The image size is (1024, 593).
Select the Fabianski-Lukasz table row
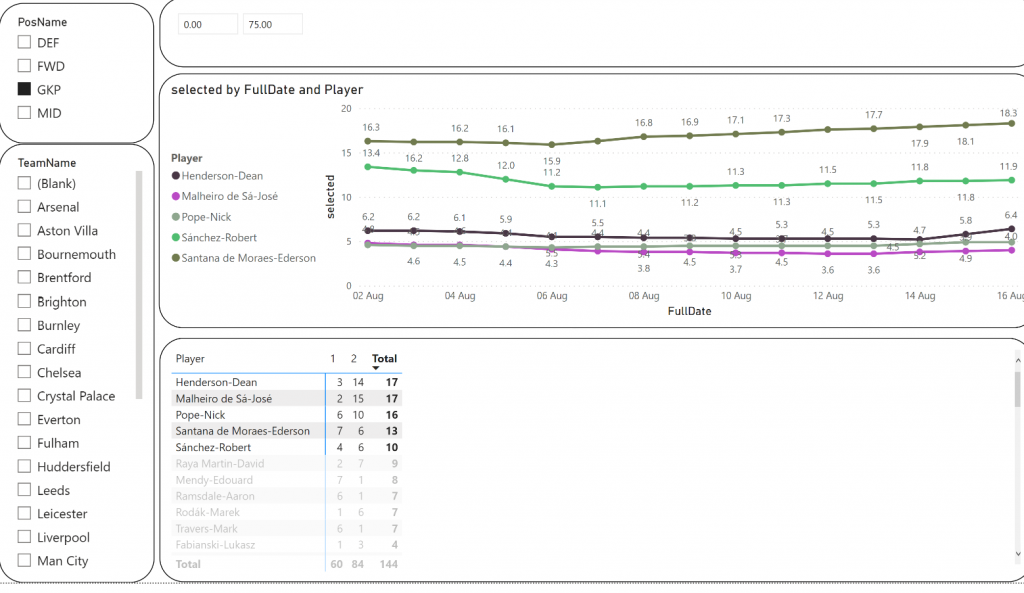point(286,545)
